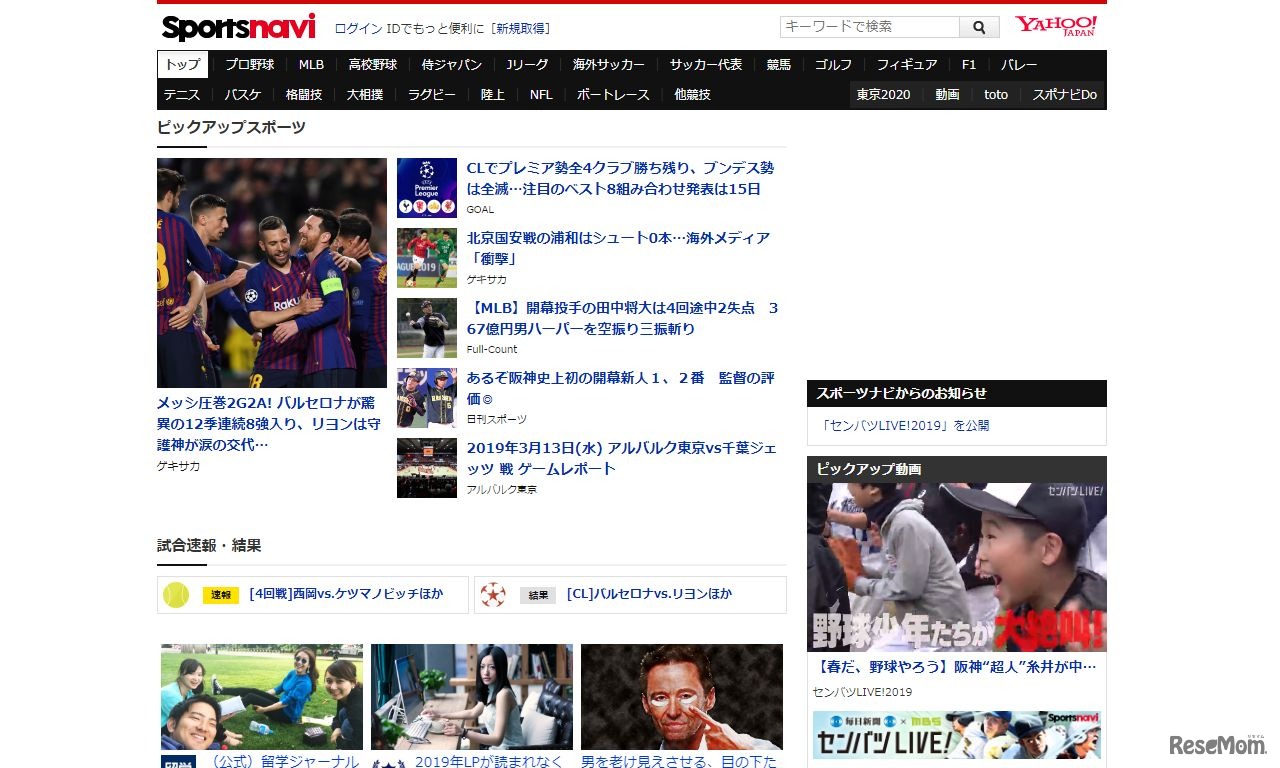Open the 格闘技 menu item
The width and height of the screenshot is (1280, 768).
coord(304,95)
